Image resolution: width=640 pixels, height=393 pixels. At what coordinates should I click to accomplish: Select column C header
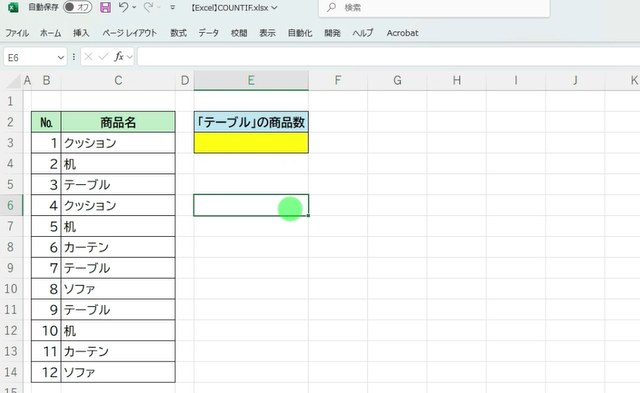118,80
